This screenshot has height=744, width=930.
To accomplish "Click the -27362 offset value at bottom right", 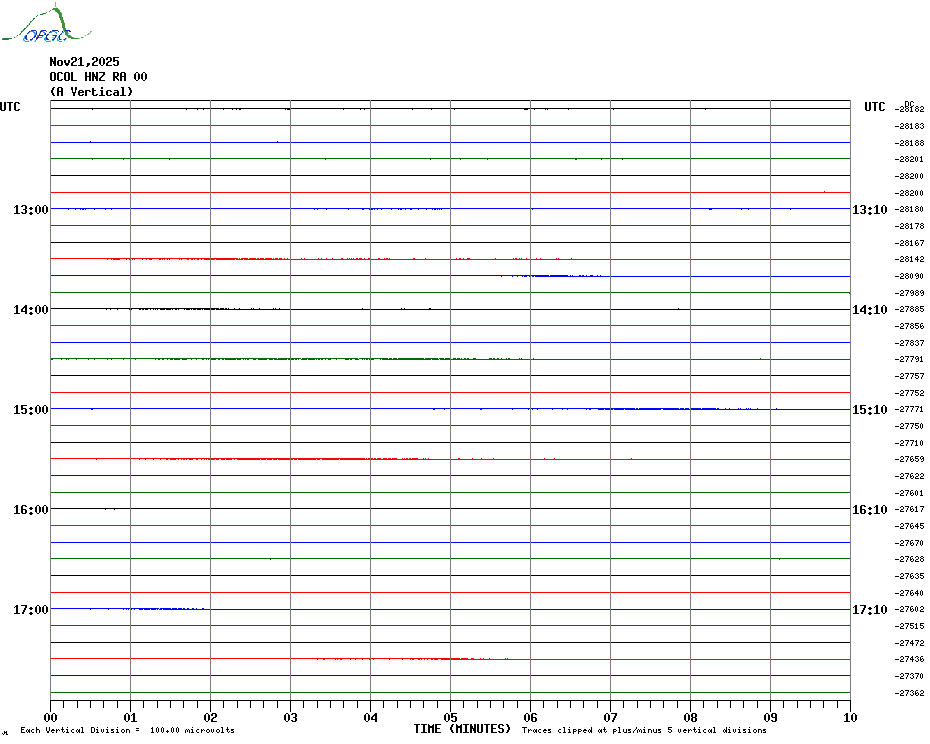I will [x=911, y=693].
